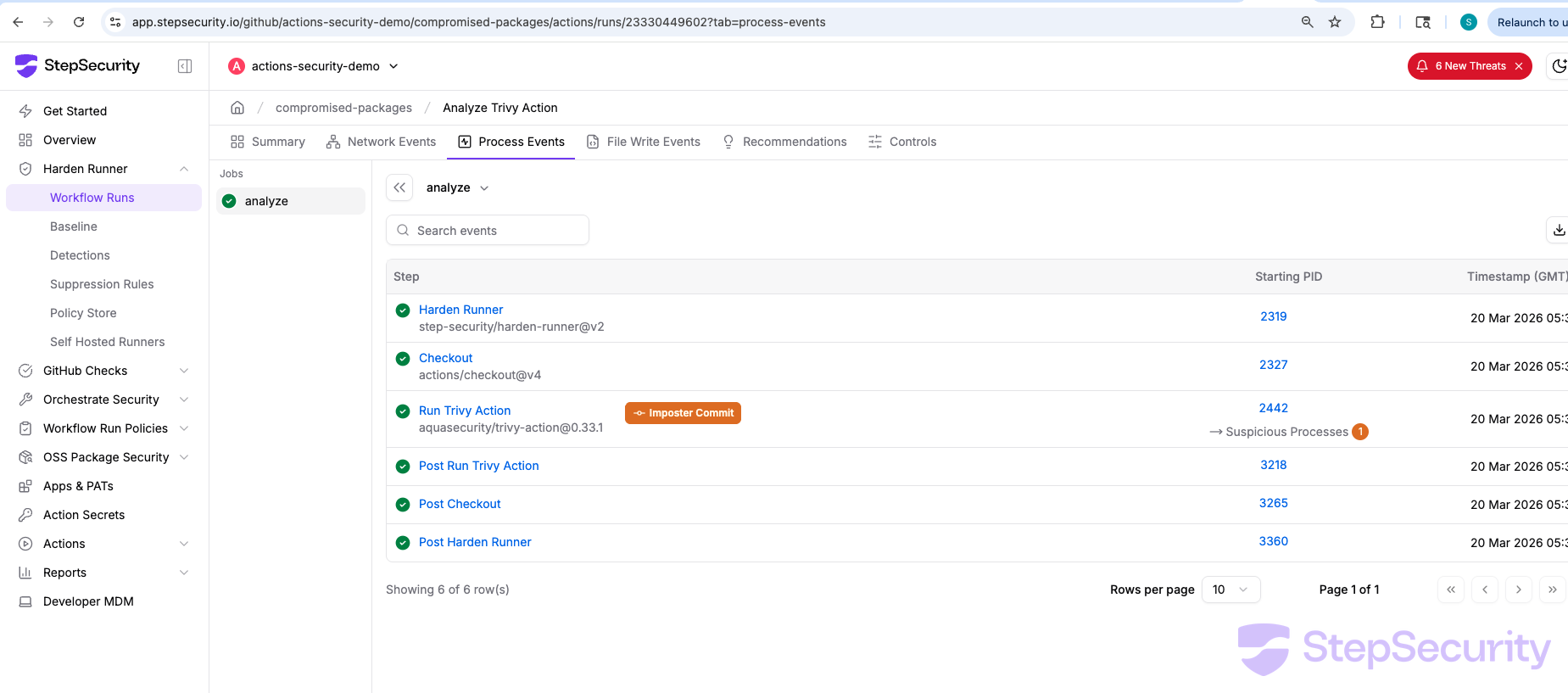1568x693 pixels.
Task: Open Developer MDM page
Action: [x=88, y=601]
